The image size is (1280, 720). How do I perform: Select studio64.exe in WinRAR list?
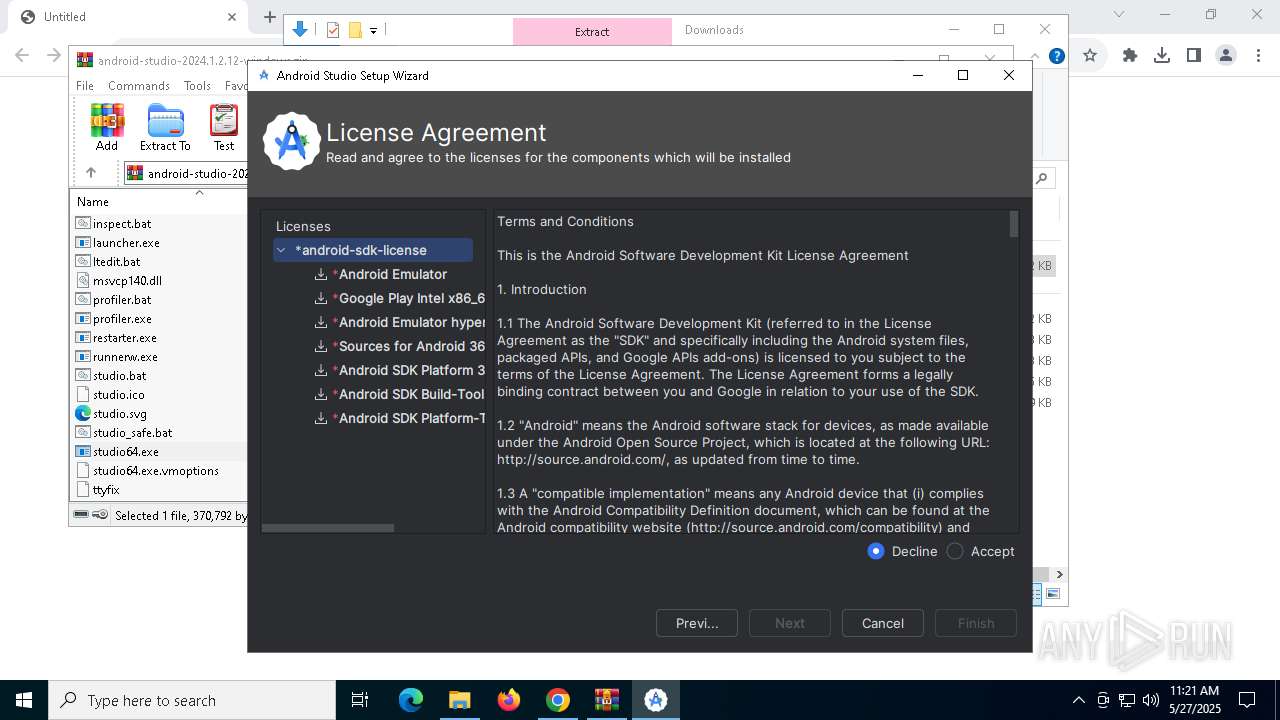click(117, 452)
